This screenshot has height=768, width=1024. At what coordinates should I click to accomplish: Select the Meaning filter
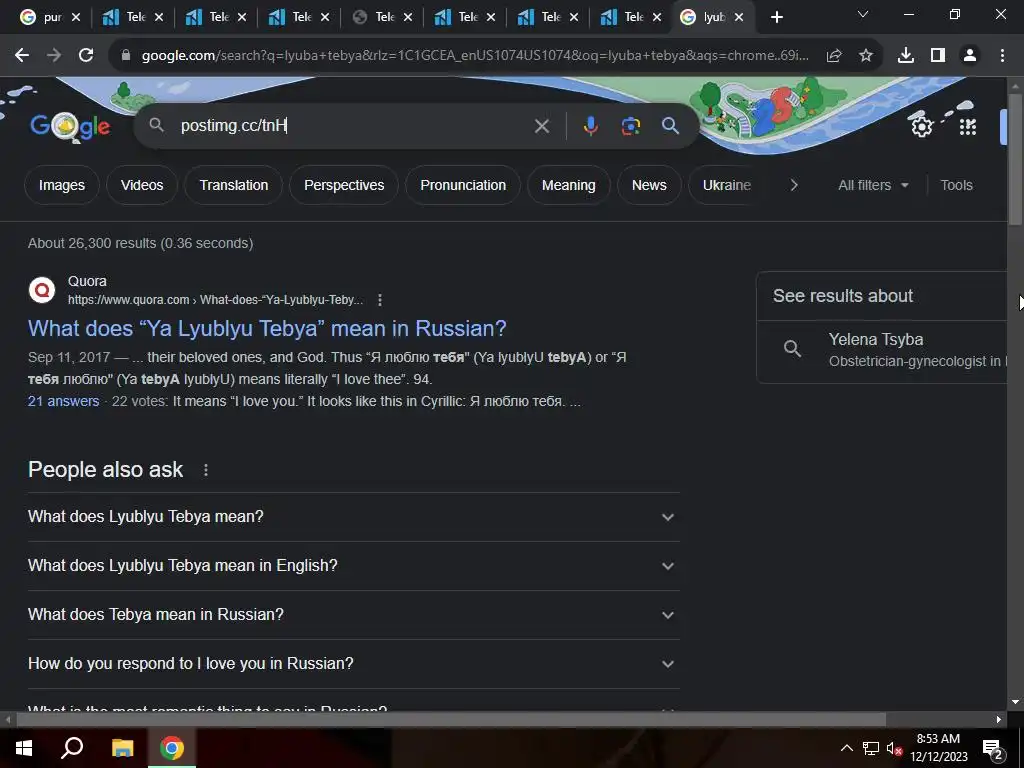tap(569, 185)
